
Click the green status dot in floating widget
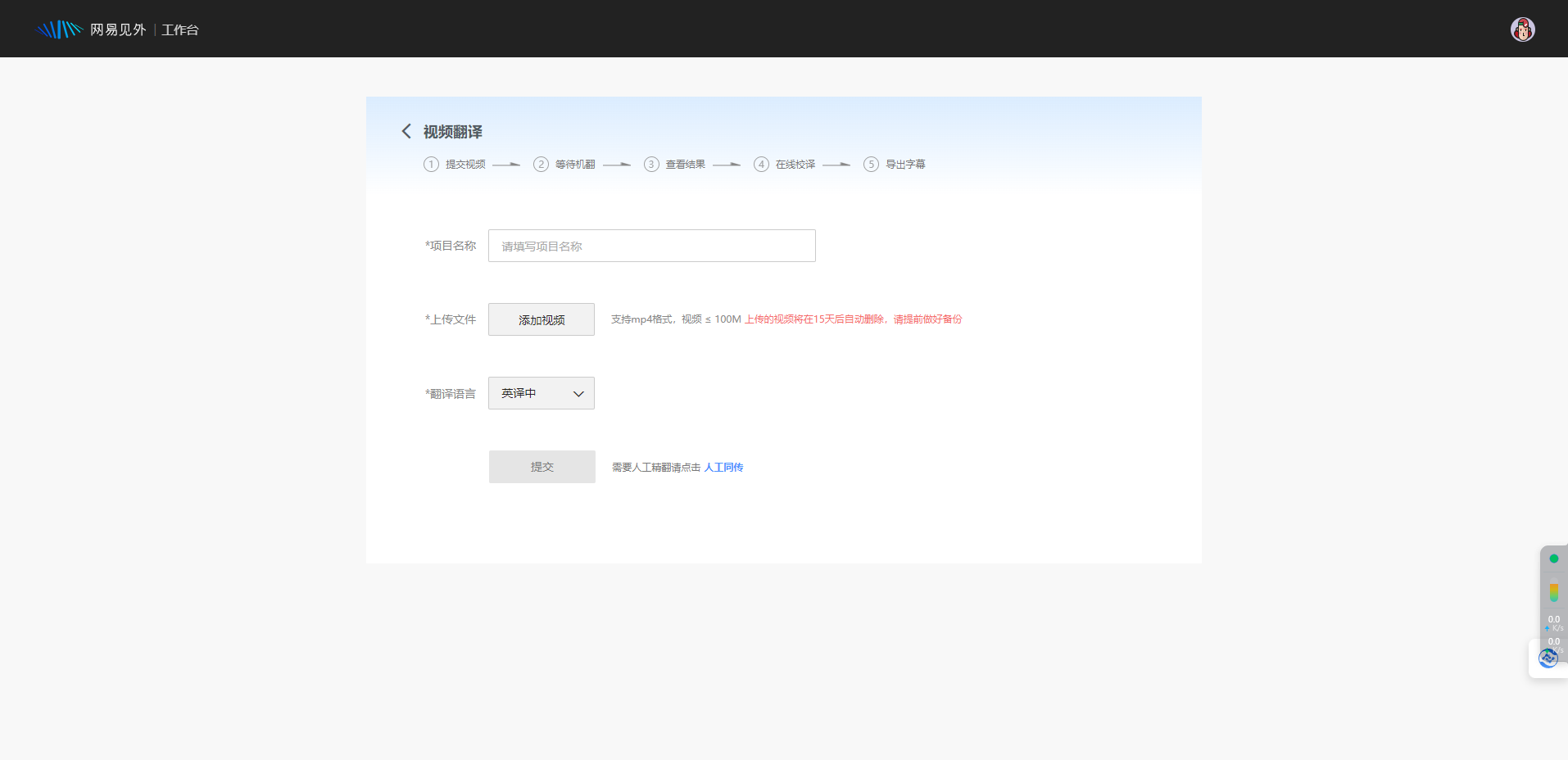tap(1554, 558)
